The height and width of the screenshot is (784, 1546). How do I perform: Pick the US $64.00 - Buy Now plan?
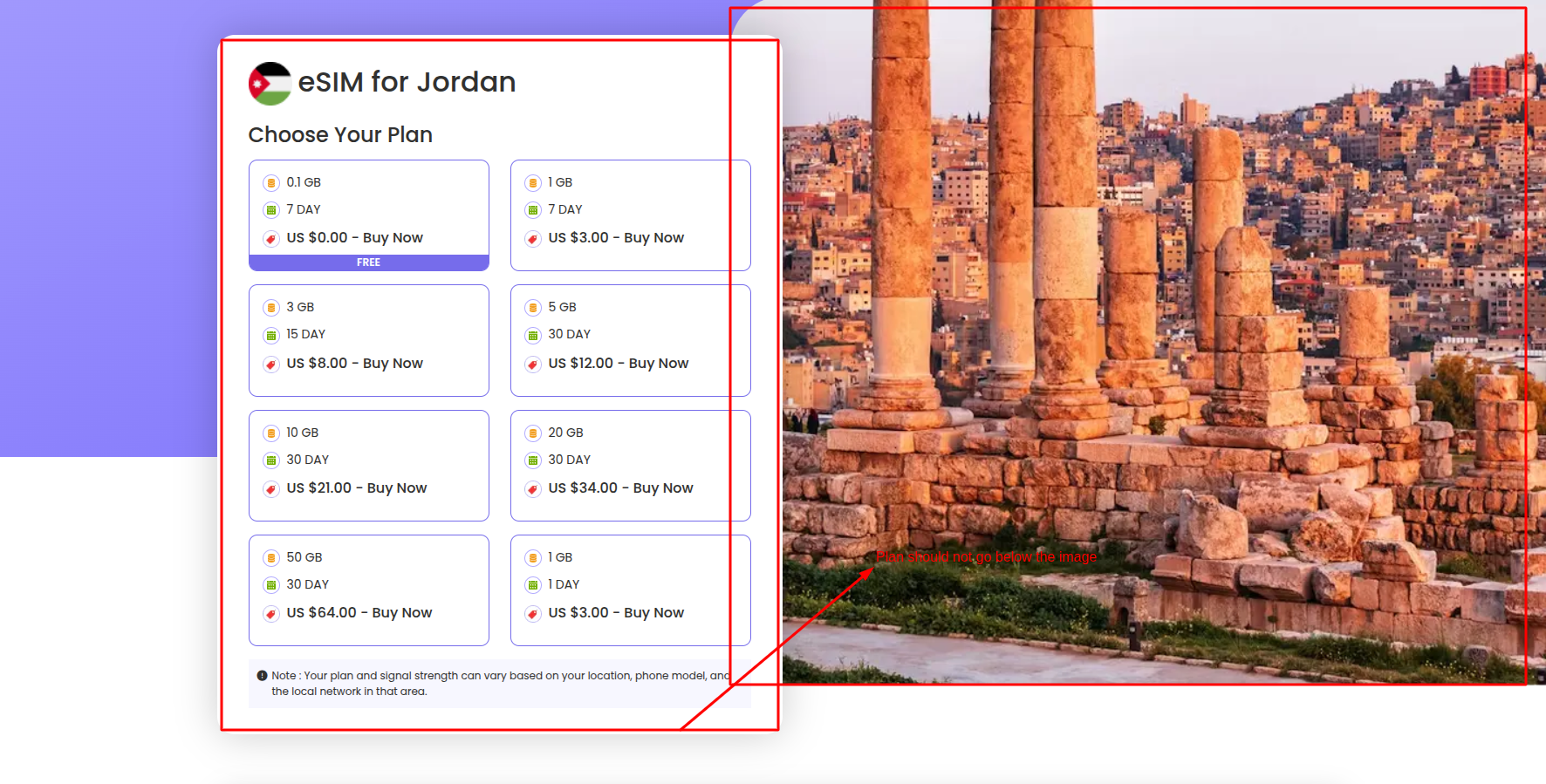pos(359,613)
